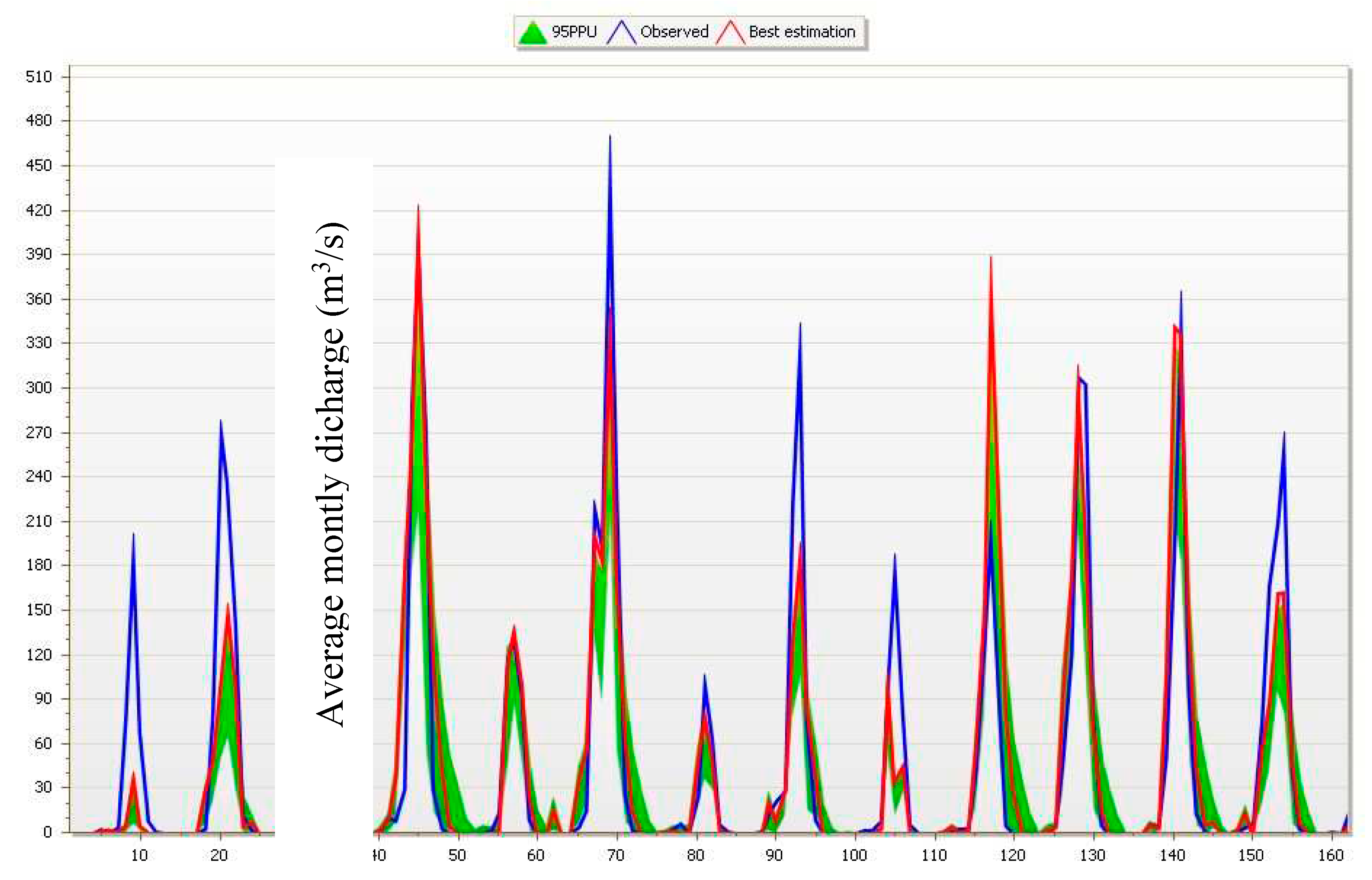Select the 0 tick on y-axis
1372x880 pixels.
click(x=47, y=832)
